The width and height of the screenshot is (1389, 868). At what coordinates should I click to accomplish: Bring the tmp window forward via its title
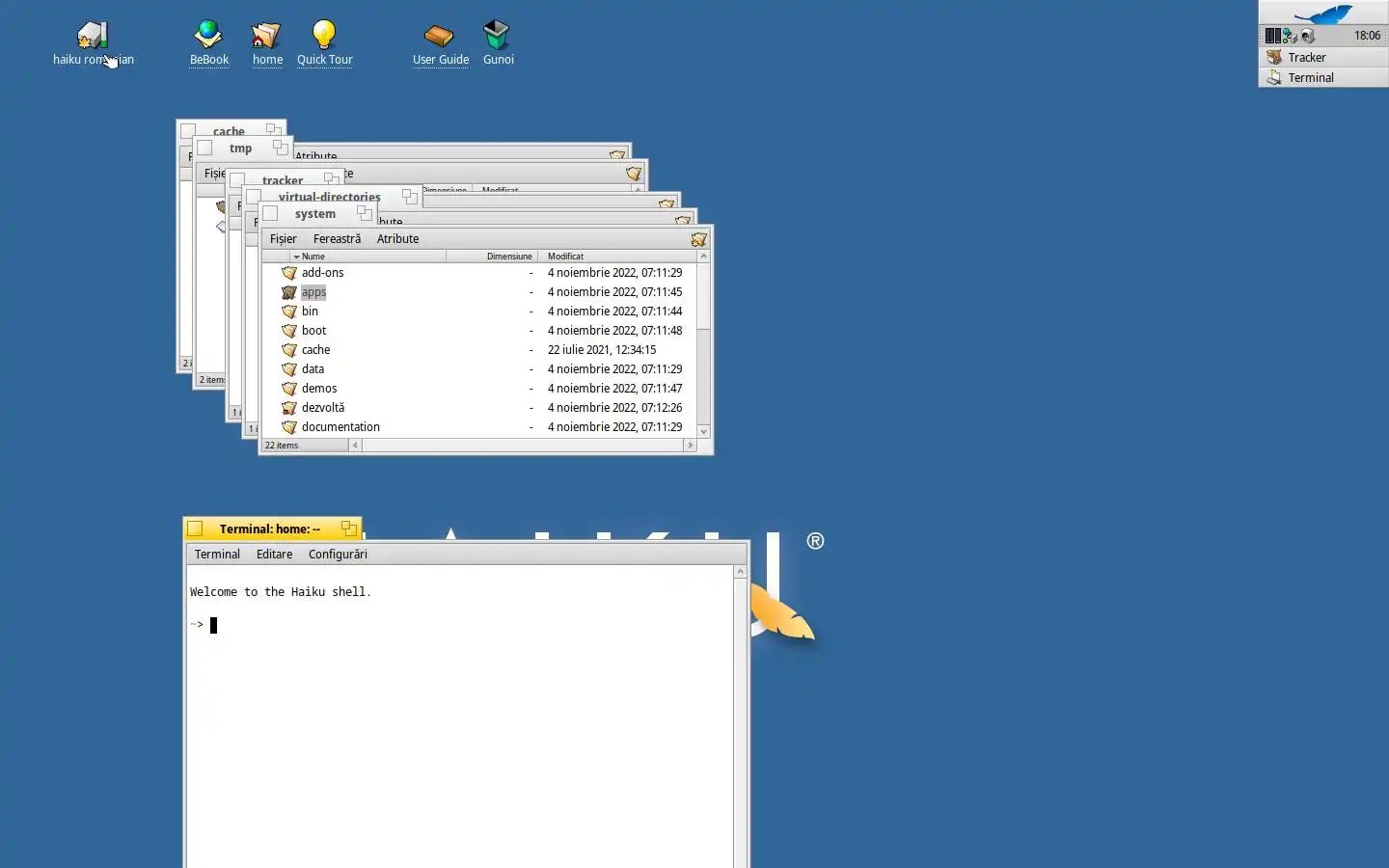point(240,149)
